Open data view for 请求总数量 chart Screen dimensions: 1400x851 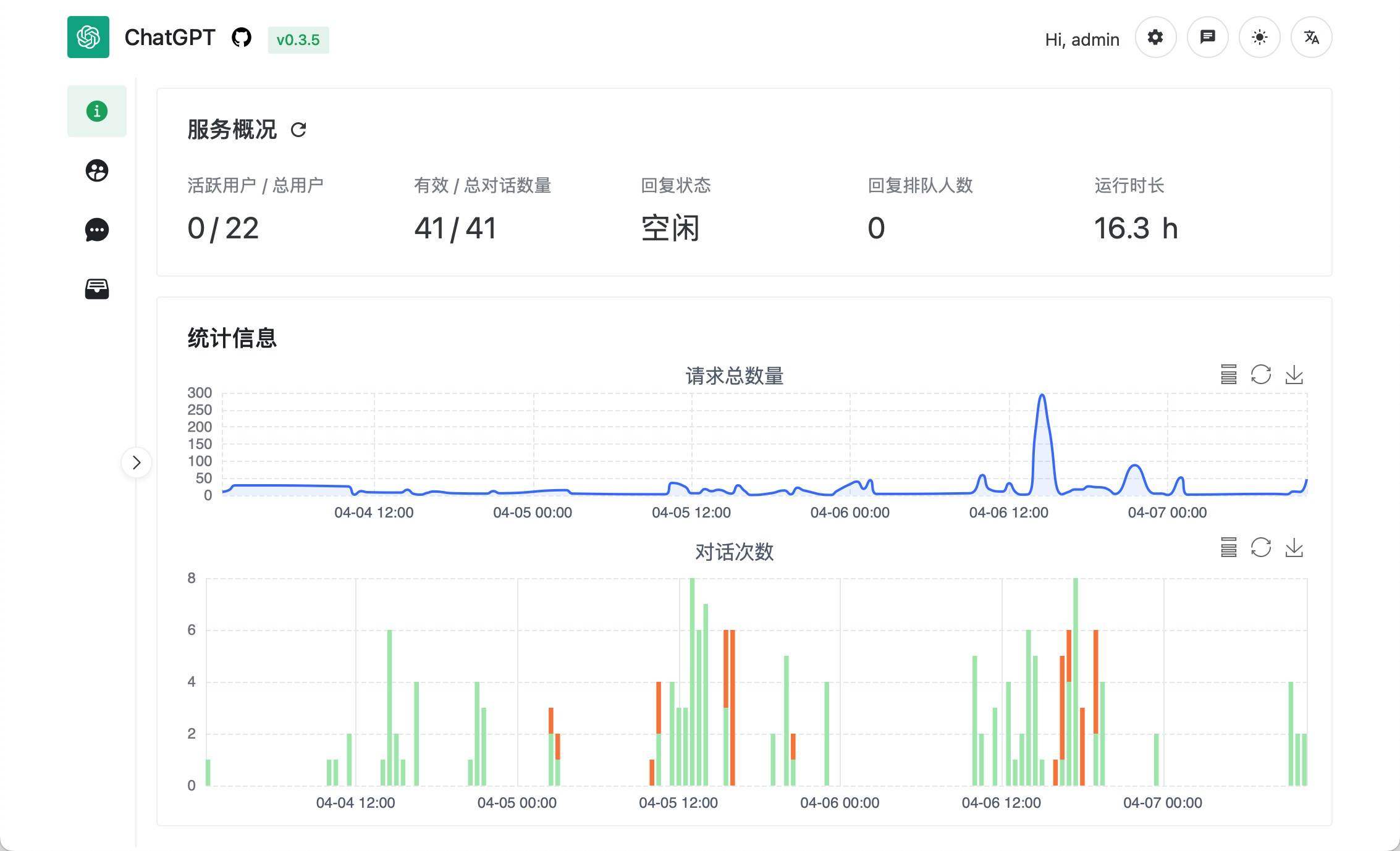(x=1228, y=375)
